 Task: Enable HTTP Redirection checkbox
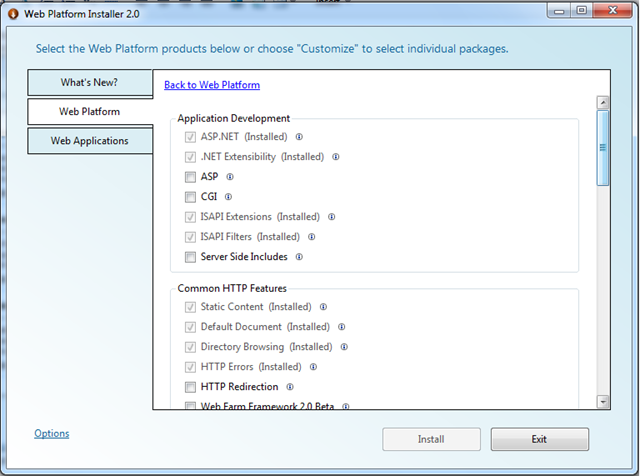(190, 387)
